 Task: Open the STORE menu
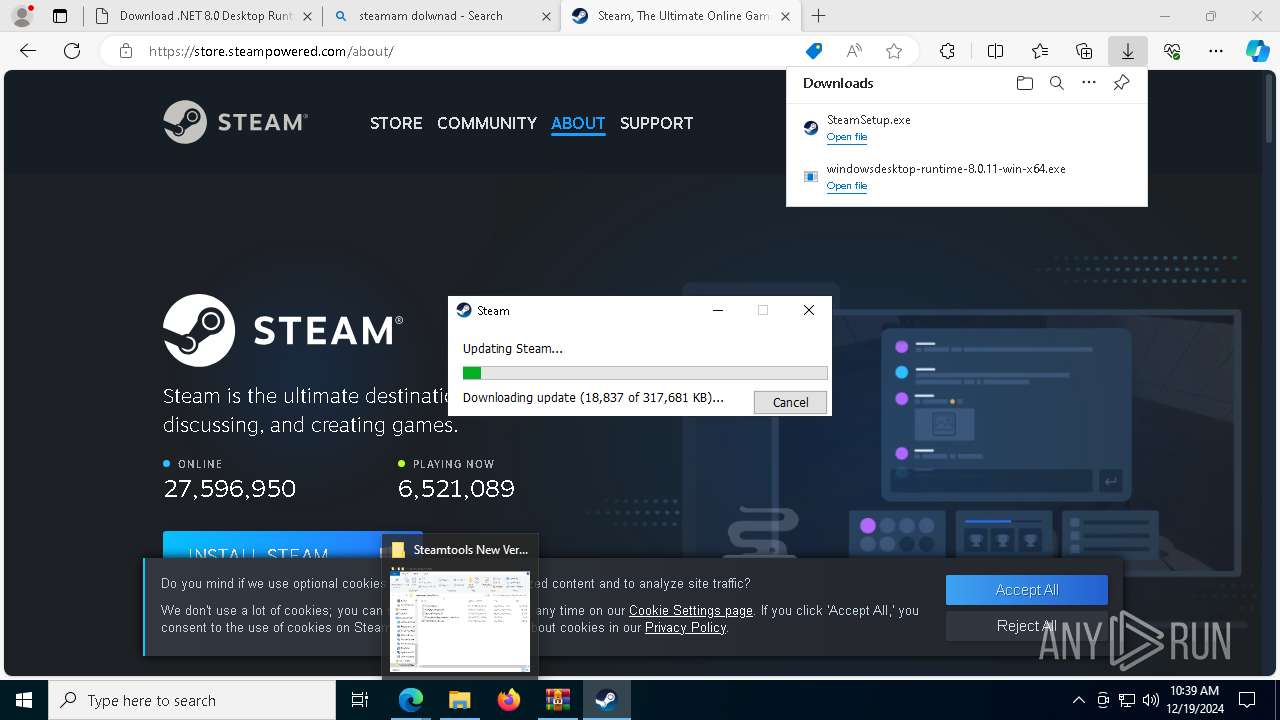pos(396,123)
